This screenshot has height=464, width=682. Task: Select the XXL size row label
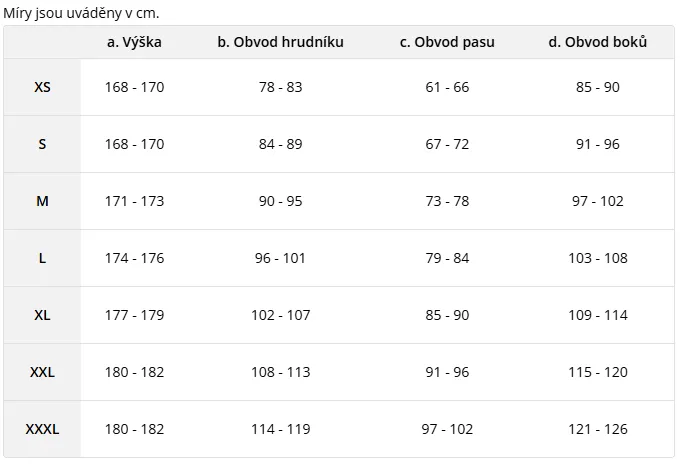[42, 372]
